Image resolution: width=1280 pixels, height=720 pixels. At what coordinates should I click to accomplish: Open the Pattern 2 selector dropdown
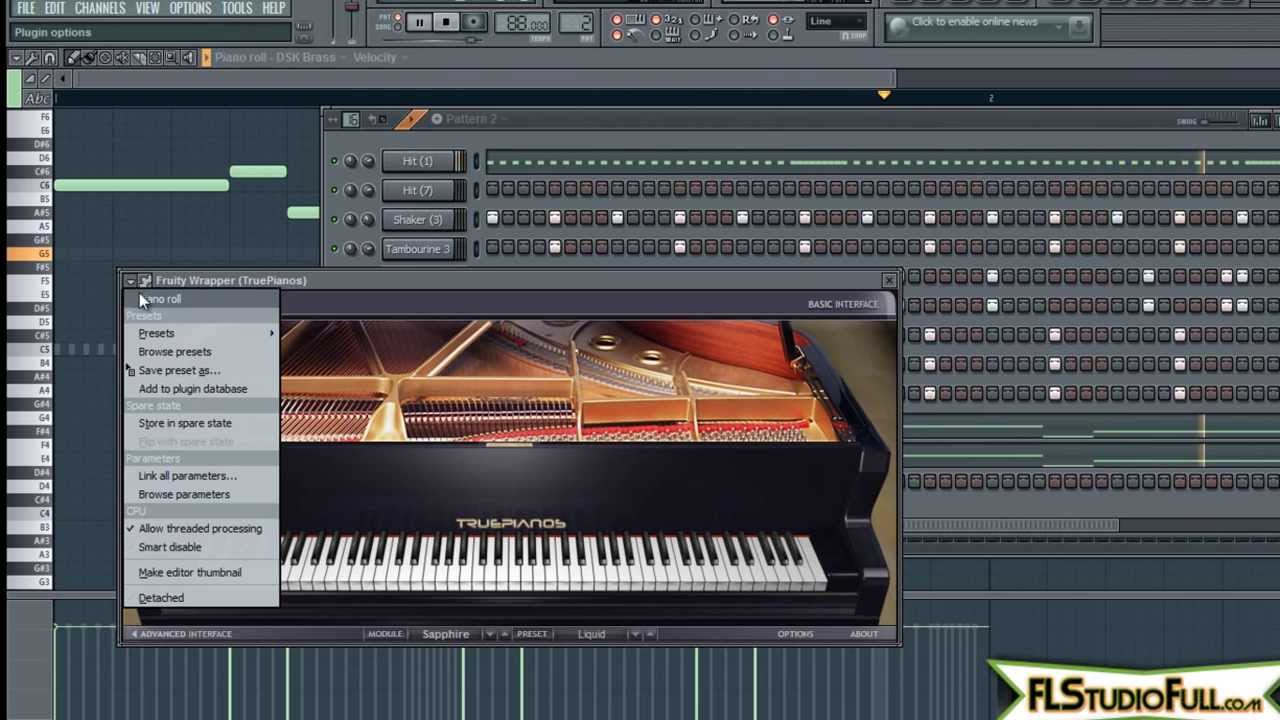pos(476,119)
